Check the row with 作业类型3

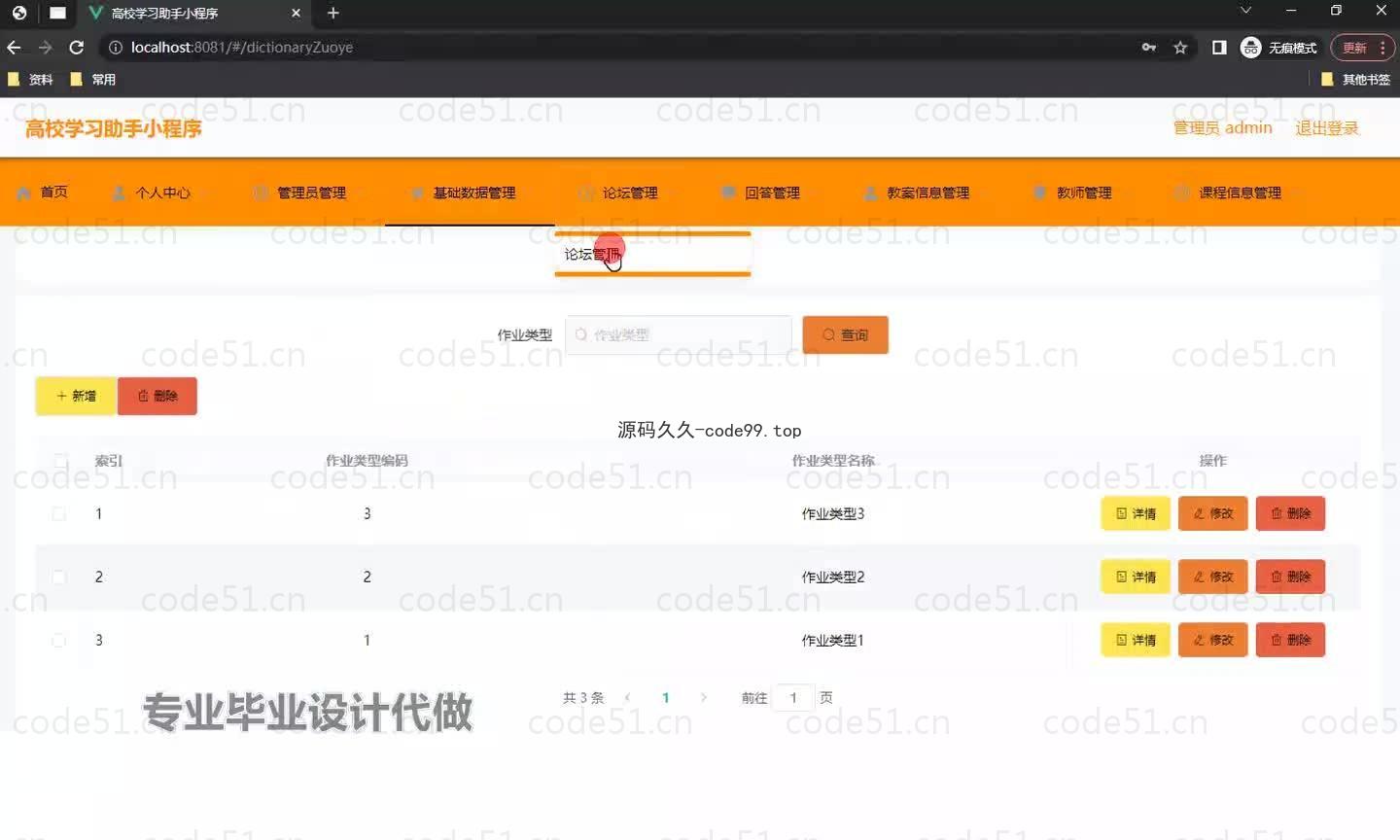(58, 513)
